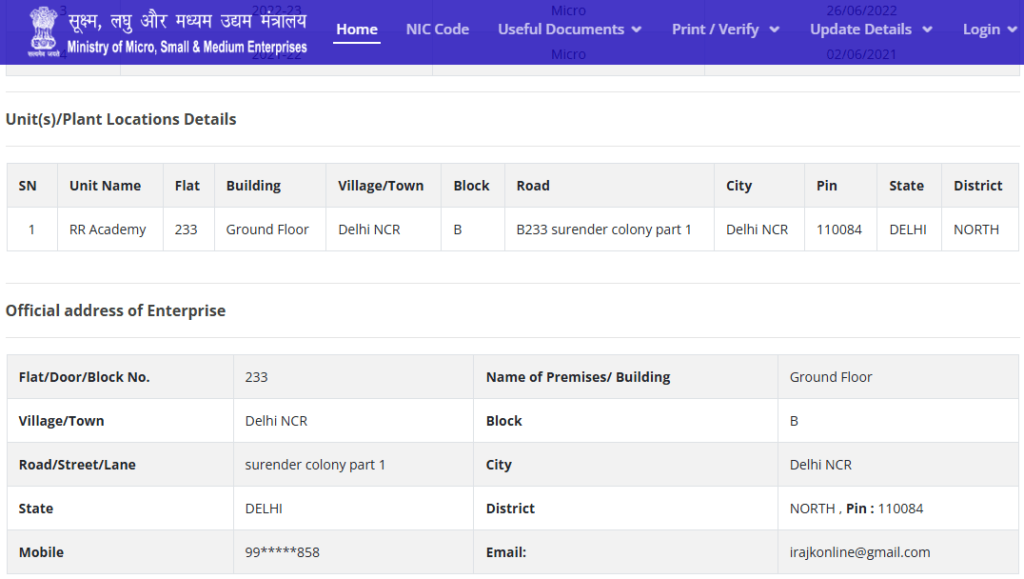Go to the Home menu item
The height and width of the screenshot is (579, 1024).
click(x=357, y=29)
